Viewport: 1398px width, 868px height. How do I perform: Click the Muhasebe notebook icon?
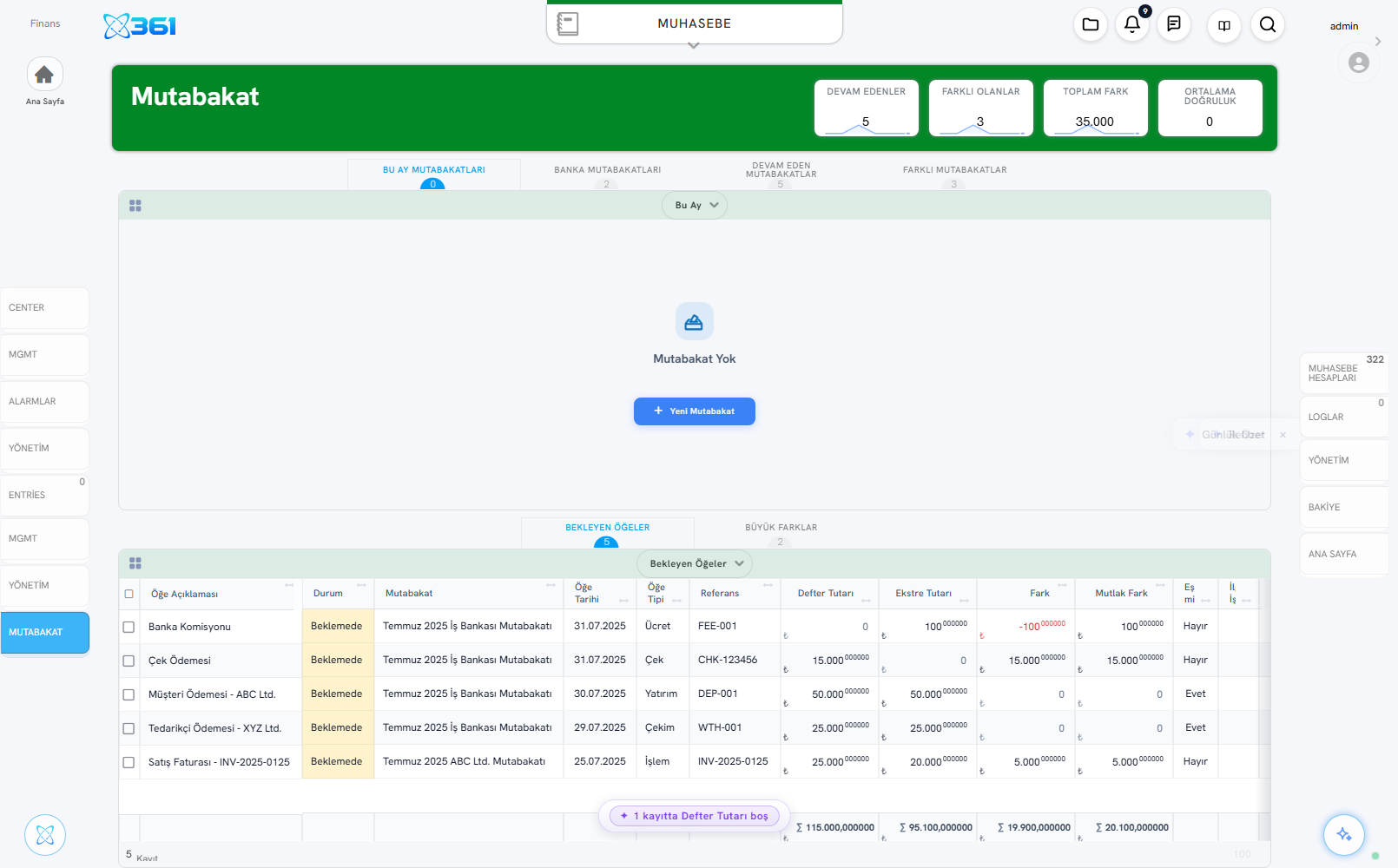[x=568, y=23]
